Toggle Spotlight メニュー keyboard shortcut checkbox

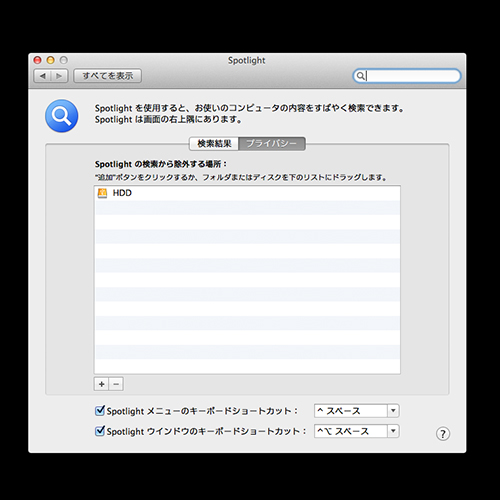(100, 411)
